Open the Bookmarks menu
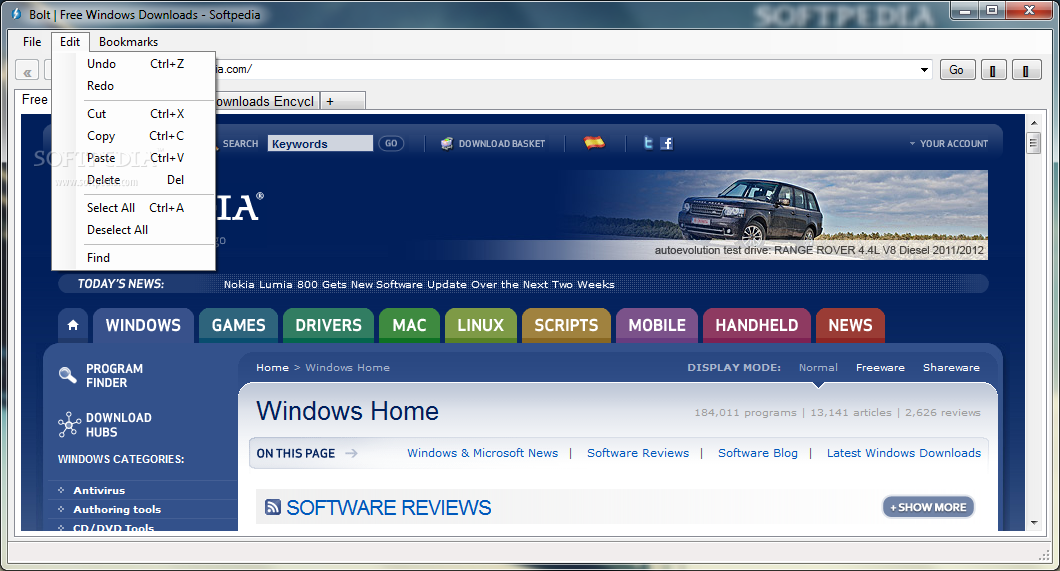 (128, 42)
